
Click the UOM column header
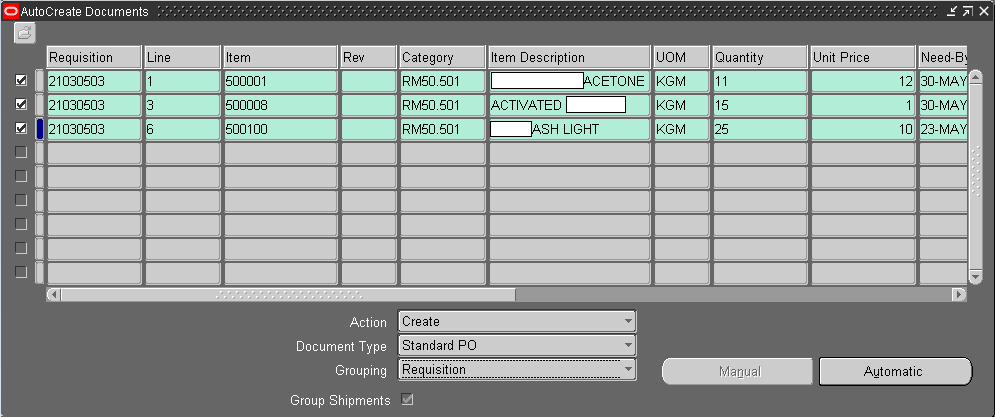coord(682,57)
